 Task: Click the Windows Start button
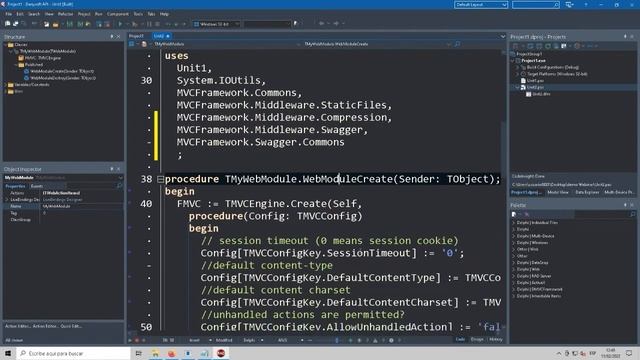[x=8, y=353]
